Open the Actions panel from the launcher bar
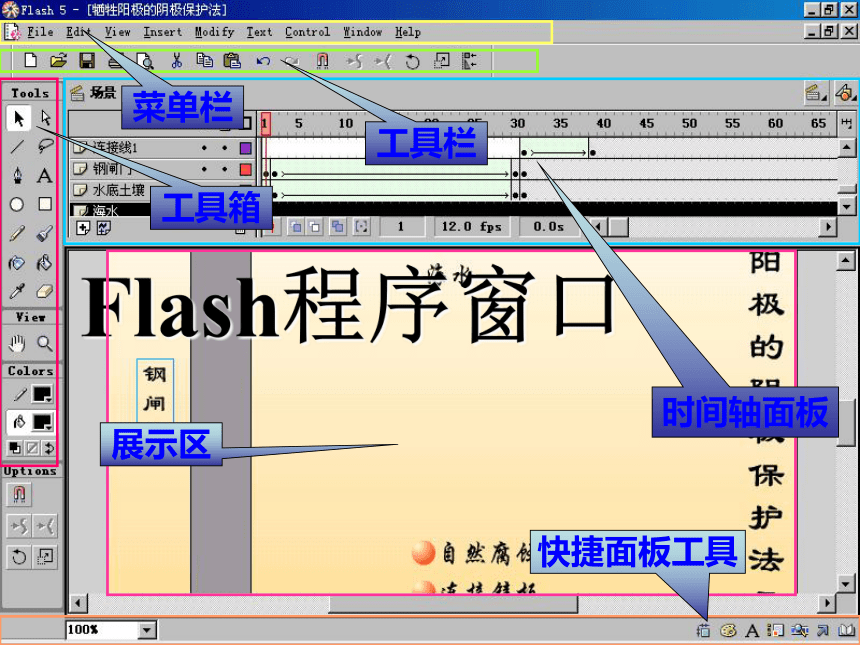This screenshot has width=860, height=645. pos(823,631)
